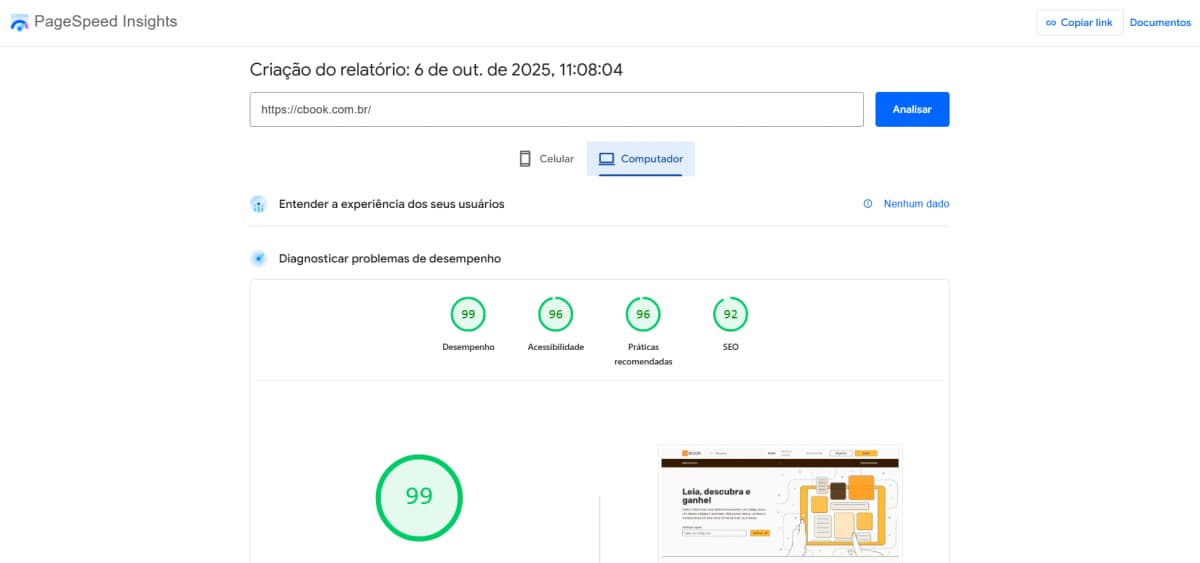Click the SEO label
The height and width of the screenshot is (563, 1200).
[x=731, y=347]
